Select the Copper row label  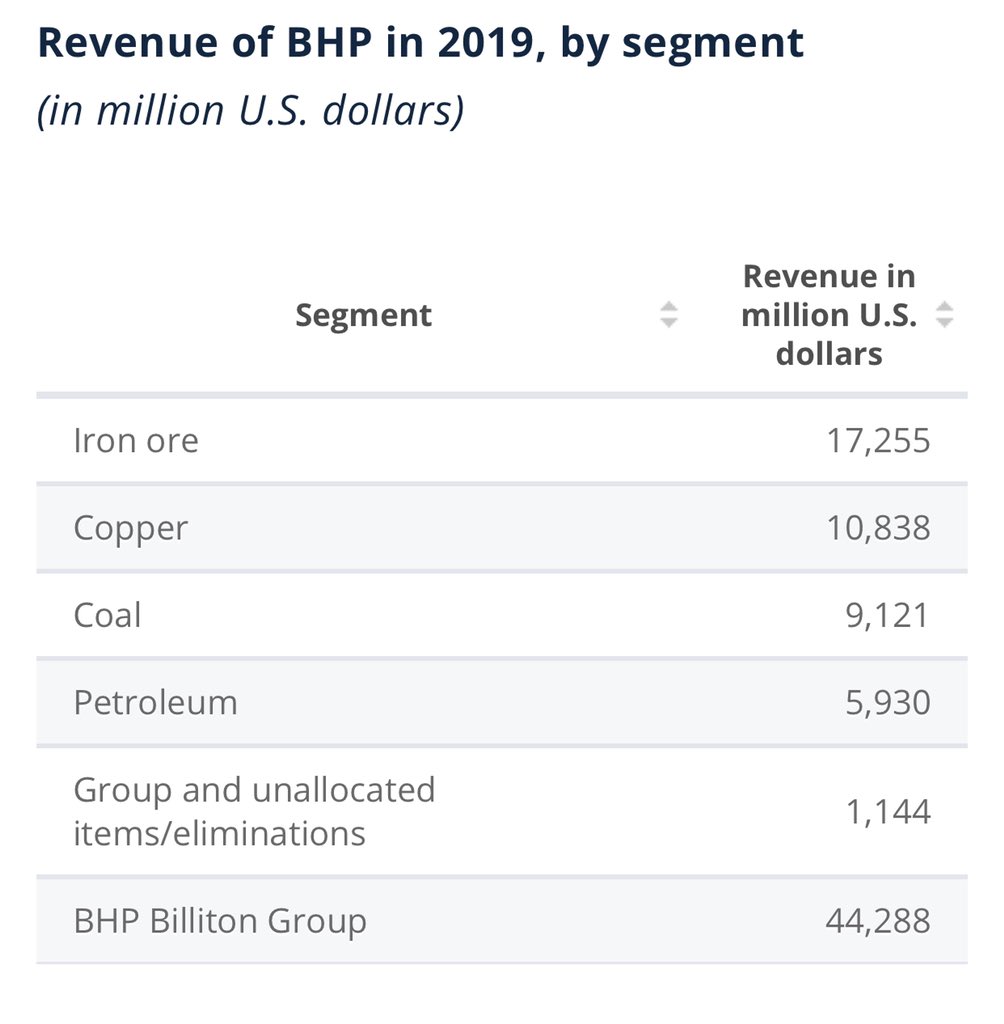(131, 529)
